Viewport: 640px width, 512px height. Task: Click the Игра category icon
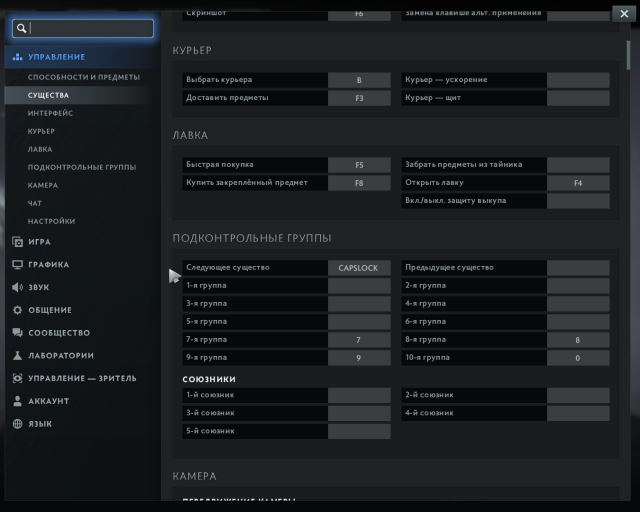pyautogui.click(x=17, y=242)
